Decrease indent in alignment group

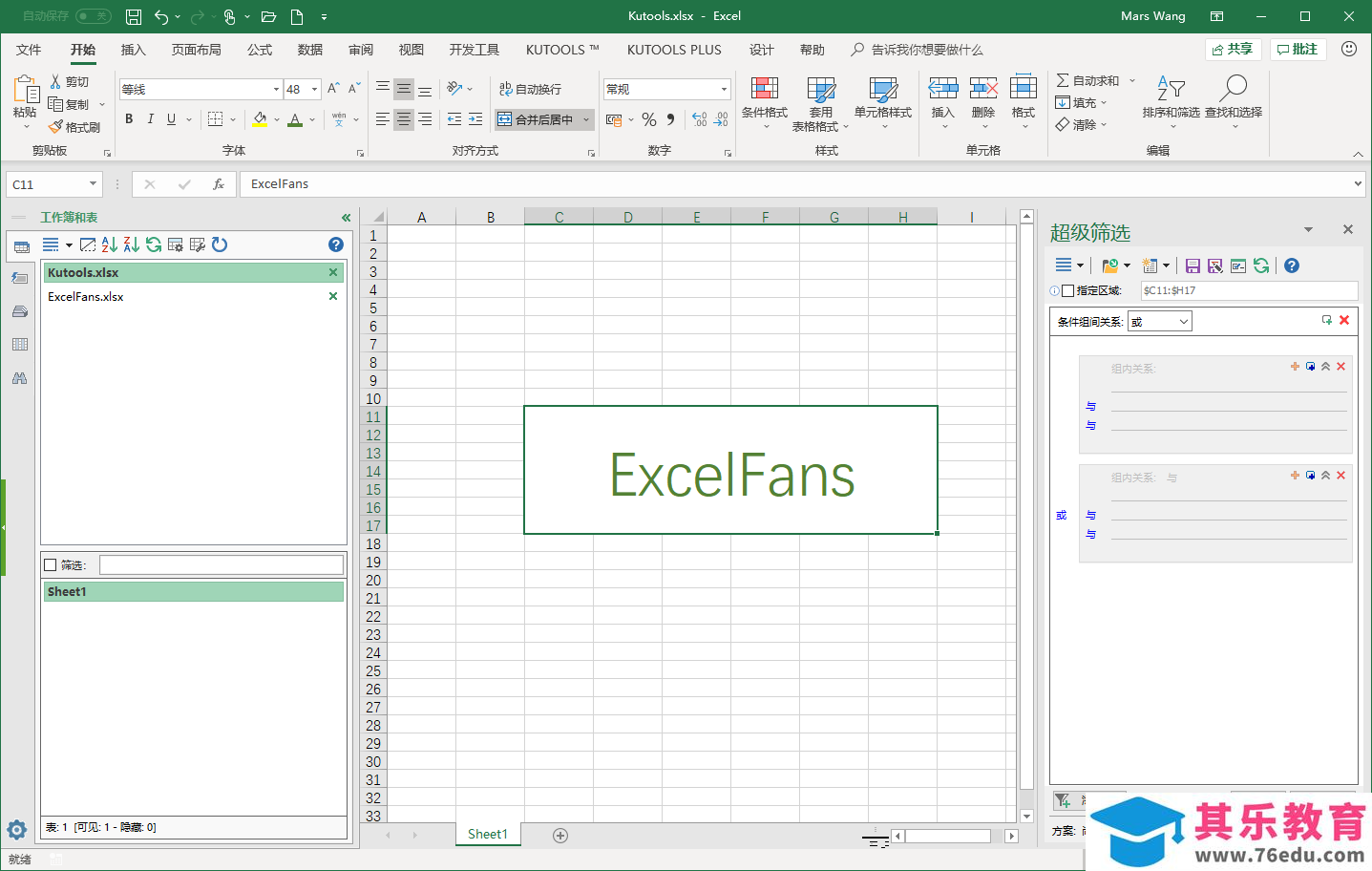(x=454, y=119)
